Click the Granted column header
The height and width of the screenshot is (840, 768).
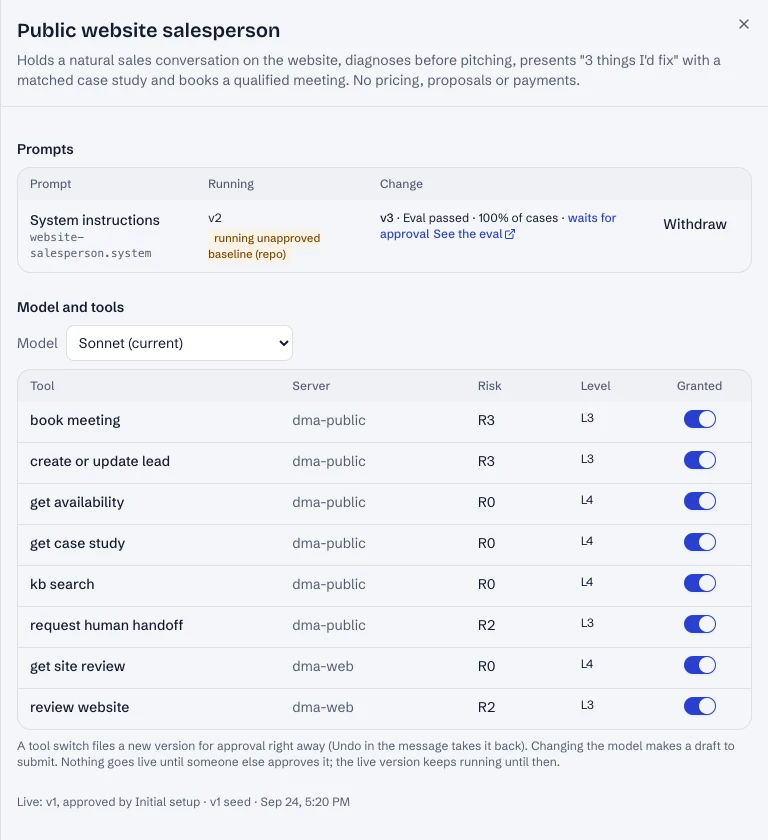click(x=699, y=386)
